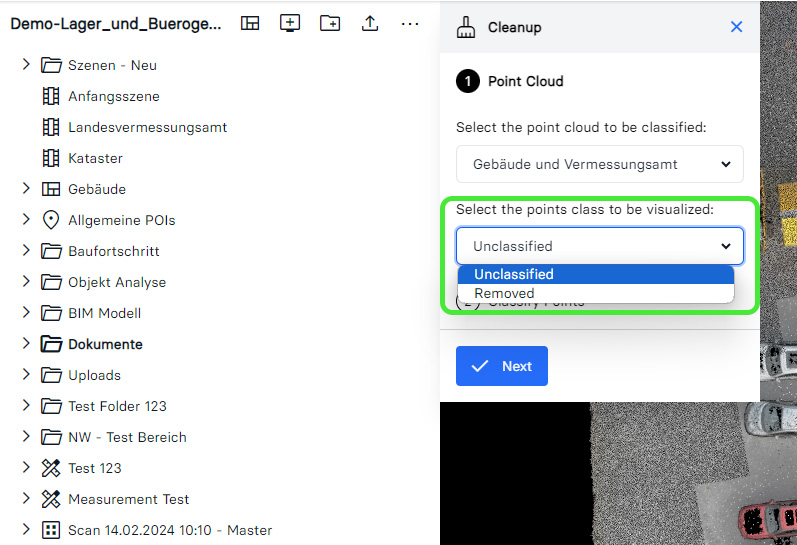797x545 pixels.
Task: Click the Scan 14.02.2024 point cloud icon
Action: [x=51, y=530]
